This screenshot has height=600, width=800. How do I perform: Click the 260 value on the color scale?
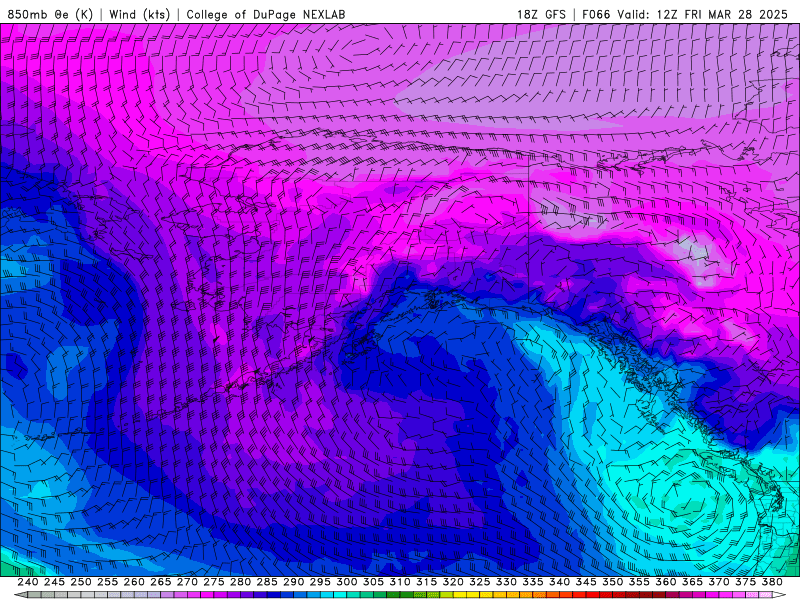pyautogui.click(x=134, y=582)
